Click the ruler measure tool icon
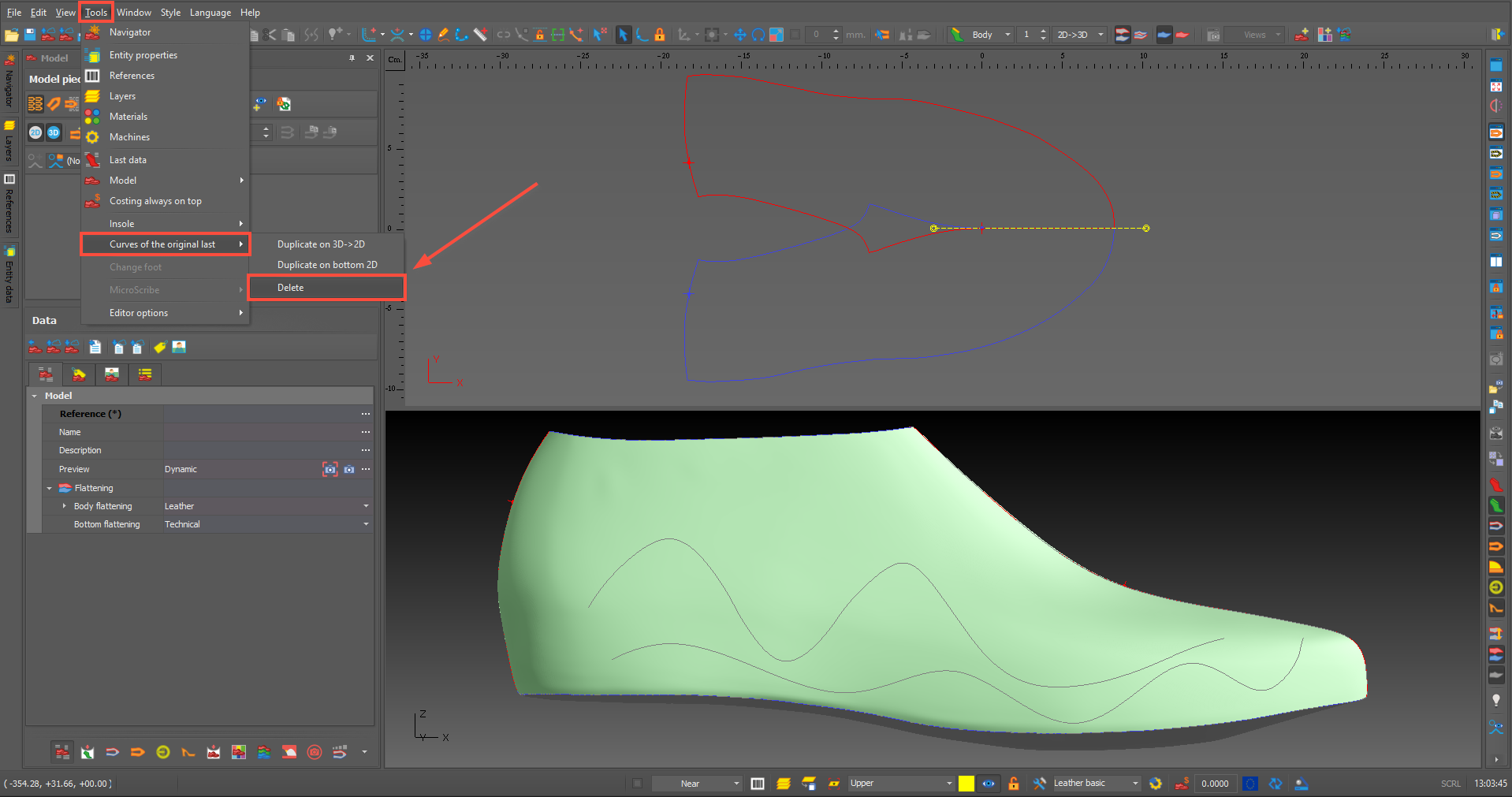The height and width of the screenshot is (797, 1512). [480, 35]
